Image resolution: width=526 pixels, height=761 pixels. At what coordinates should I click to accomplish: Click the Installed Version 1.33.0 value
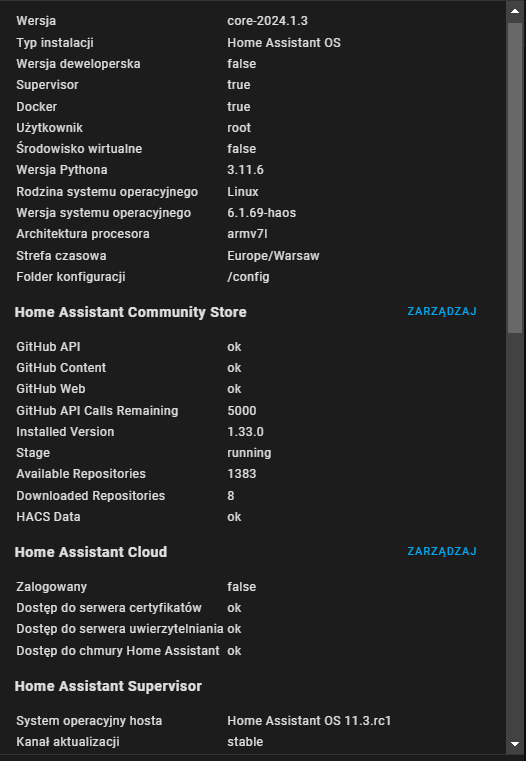tap(246, 431)
